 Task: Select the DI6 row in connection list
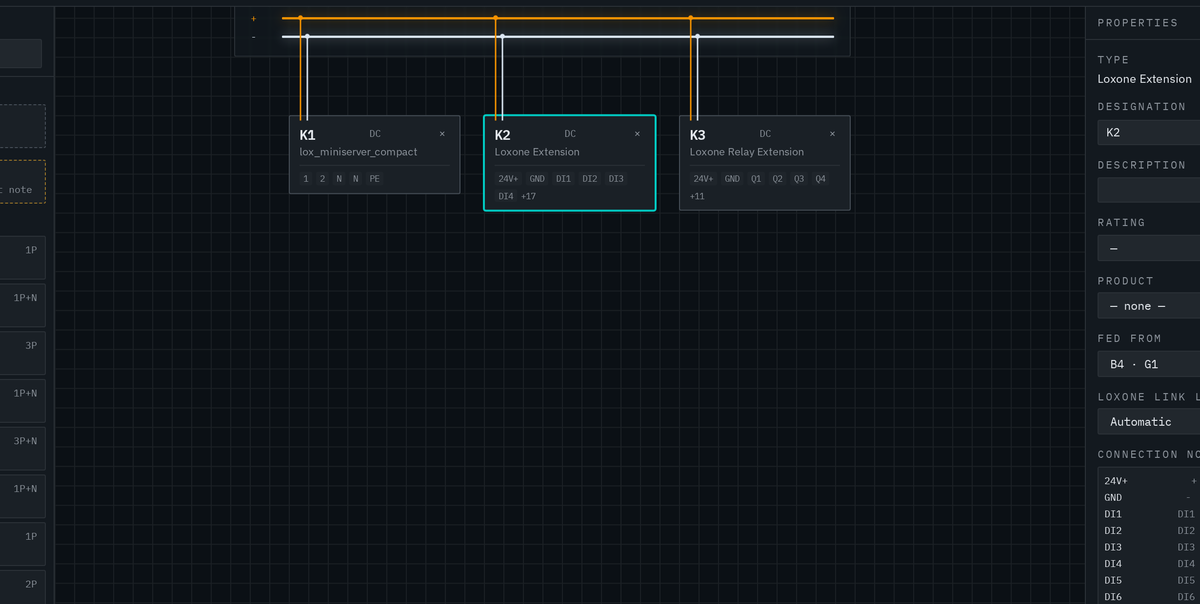pos(1150,596)
